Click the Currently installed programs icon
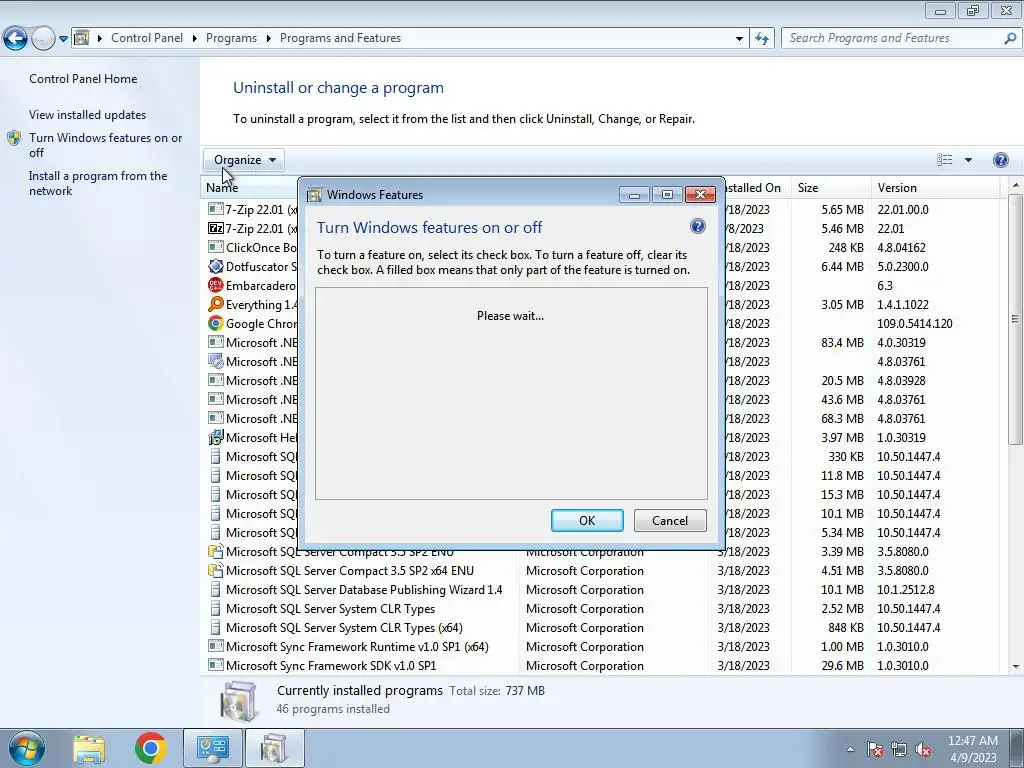1024x768 pixels. click(240, 701)
